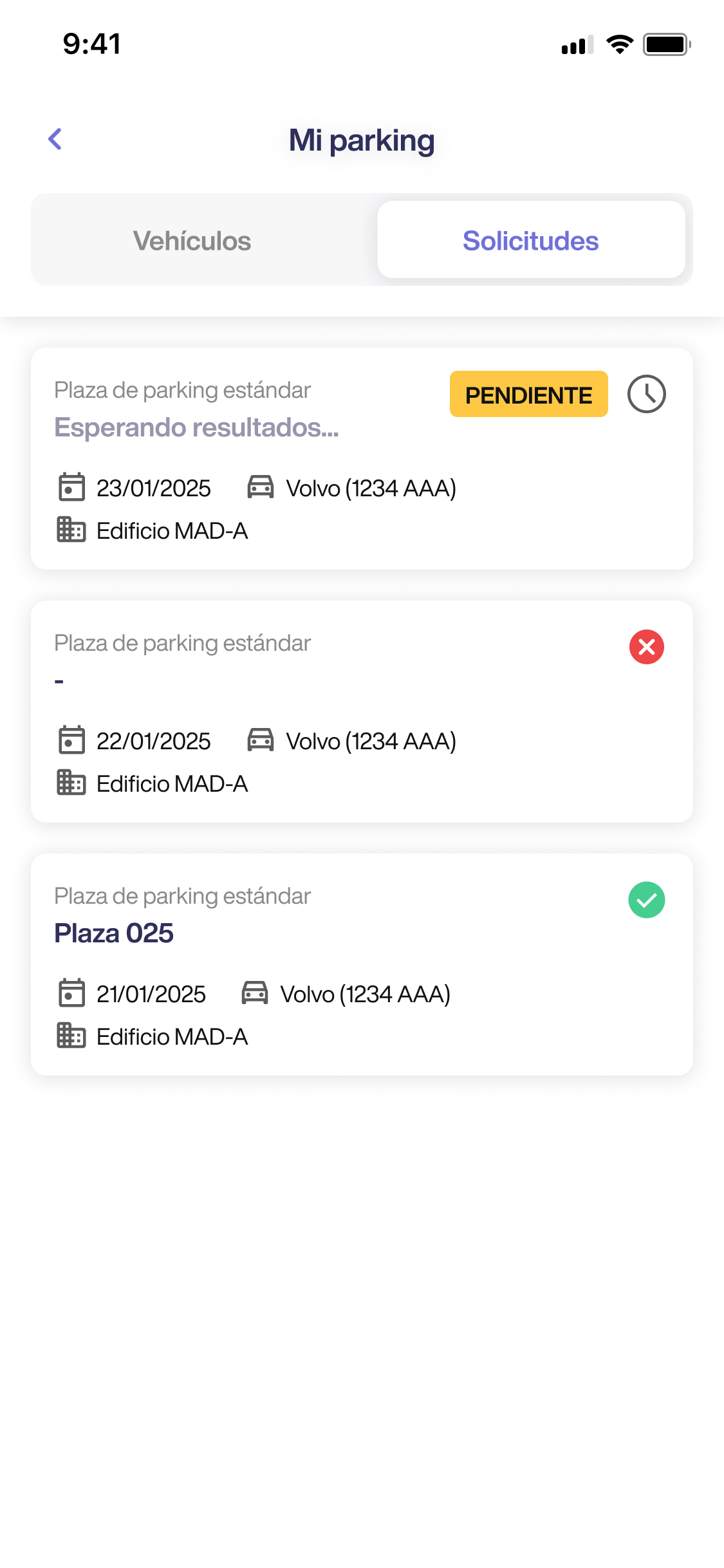Tap the 22/01/2025 date text
This screenshot has height=1568, width=724.
(153, 741)
